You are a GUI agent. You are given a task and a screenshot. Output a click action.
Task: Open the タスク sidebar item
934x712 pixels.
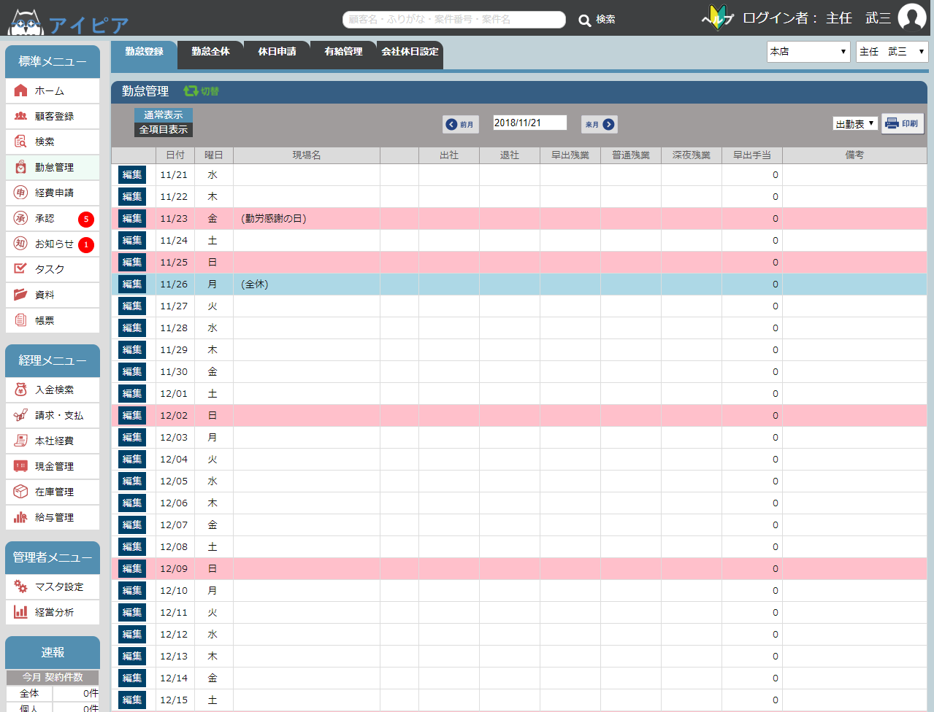coord(52,269)
